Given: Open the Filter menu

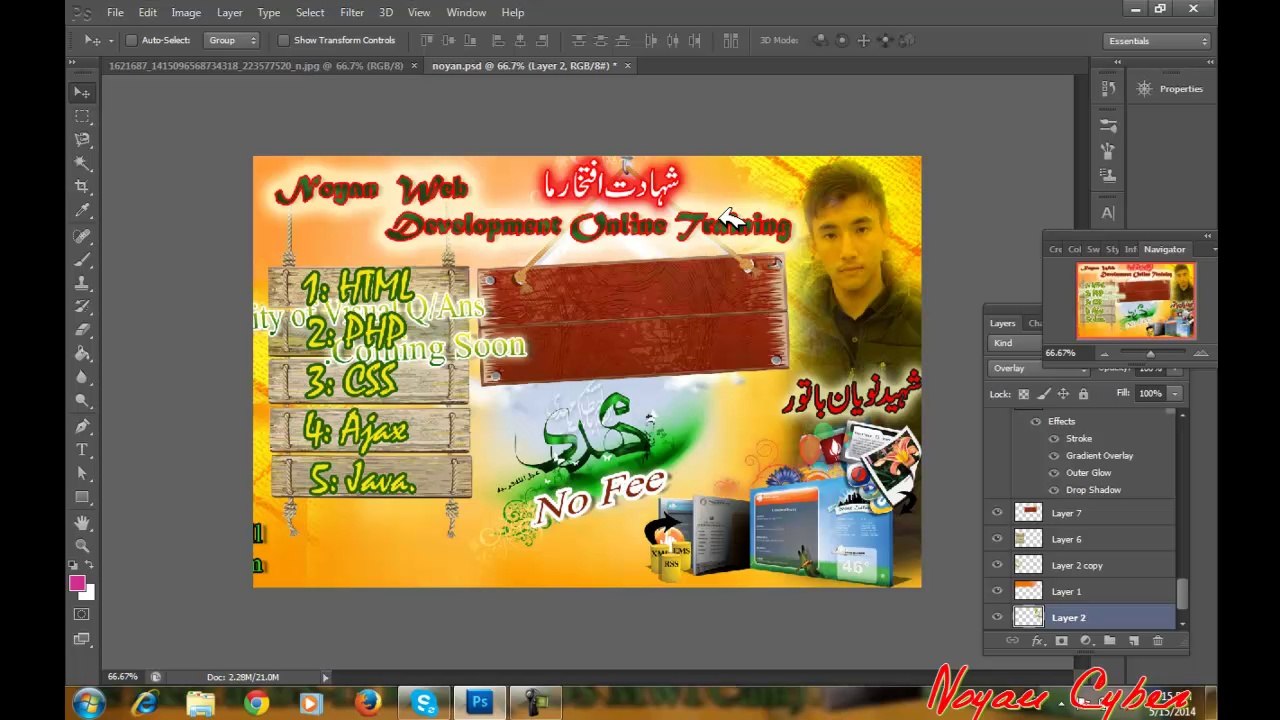Looking at the screenshot, I should click(x=352, y=12).
